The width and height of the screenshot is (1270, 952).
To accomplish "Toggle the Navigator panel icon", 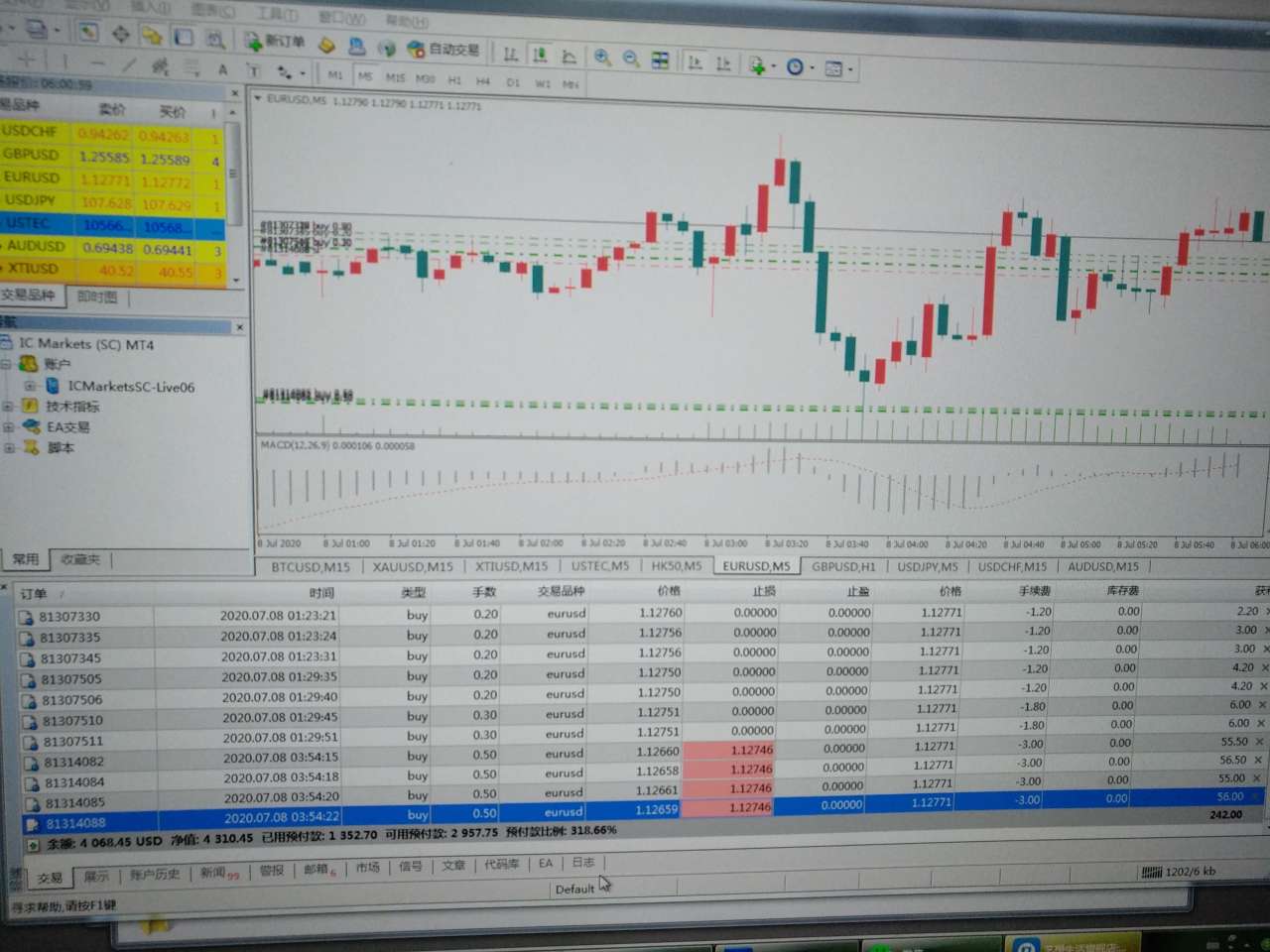I will tap(151, 36).
